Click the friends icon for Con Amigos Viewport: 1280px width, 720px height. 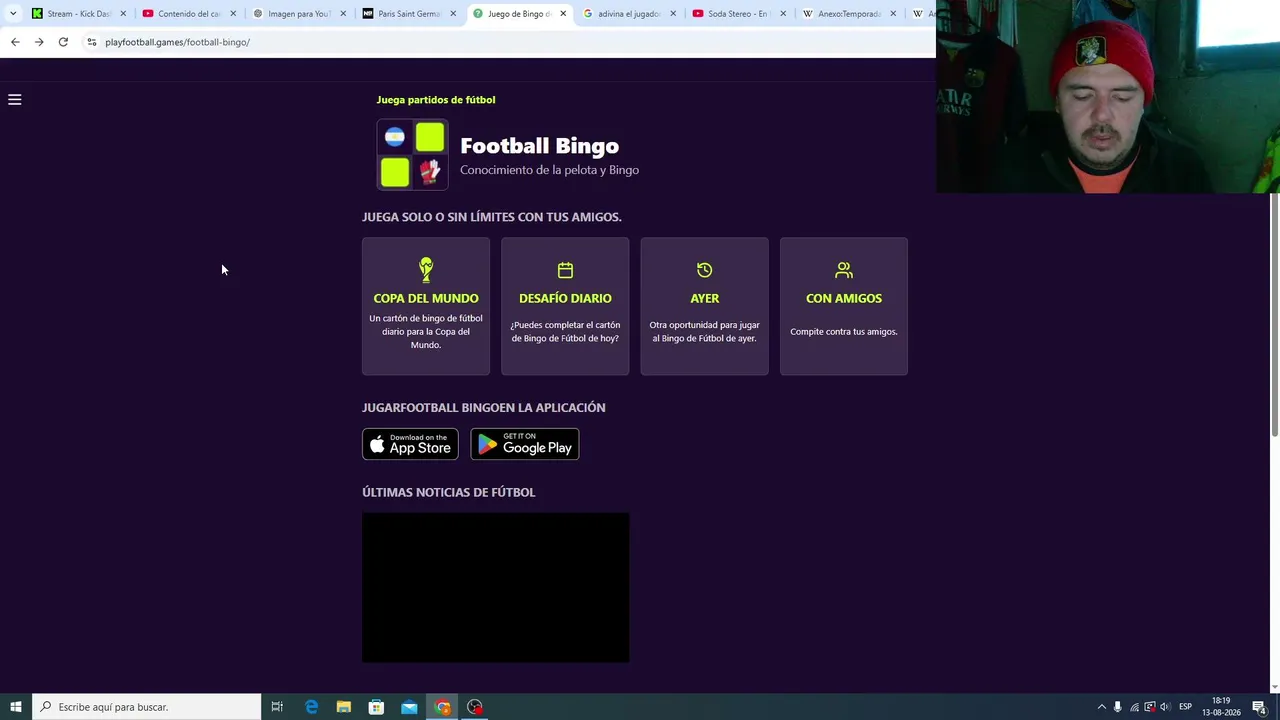tap(844, 270)
